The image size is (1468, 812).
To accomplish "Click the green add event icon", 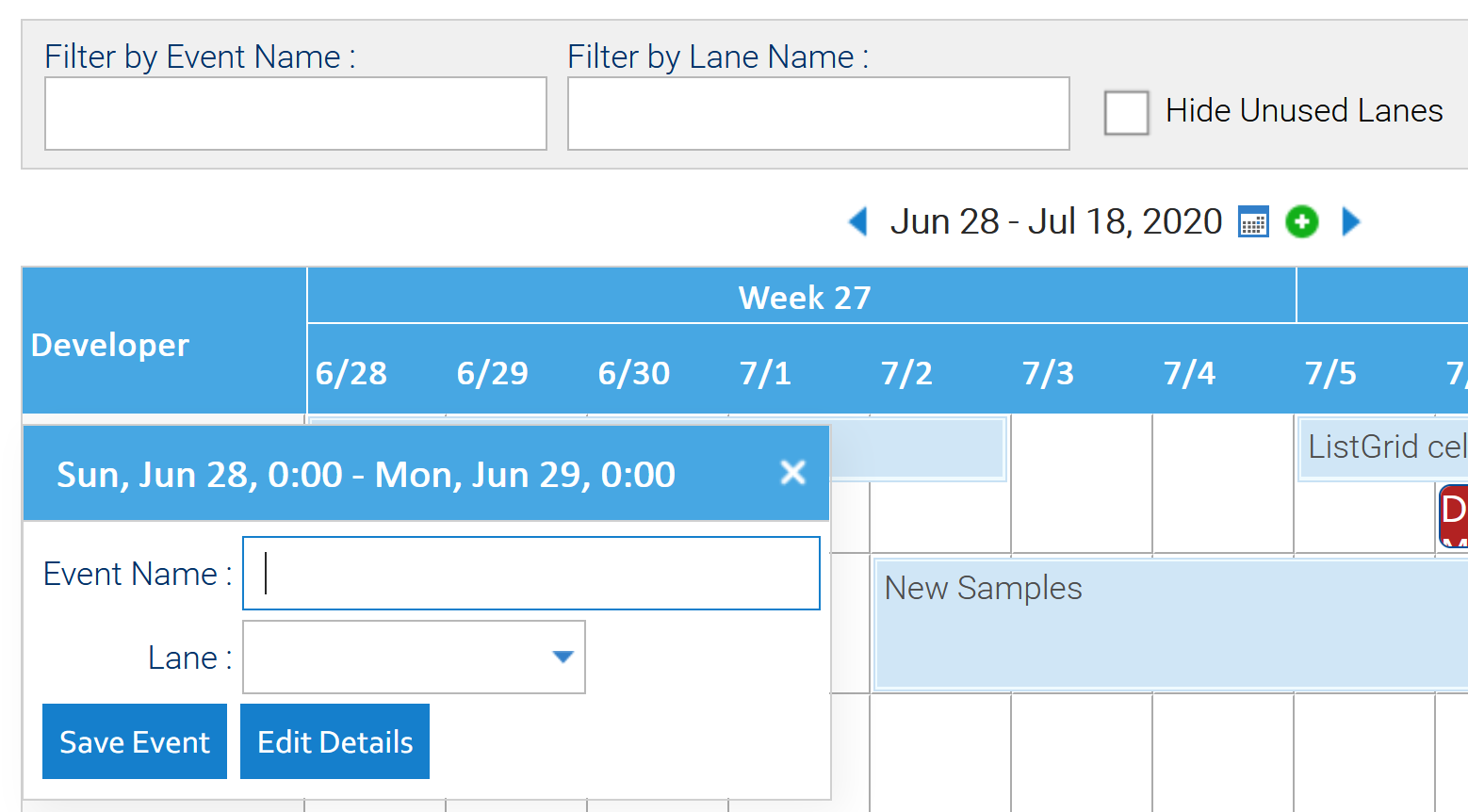I will click(x=1302, y=222).
